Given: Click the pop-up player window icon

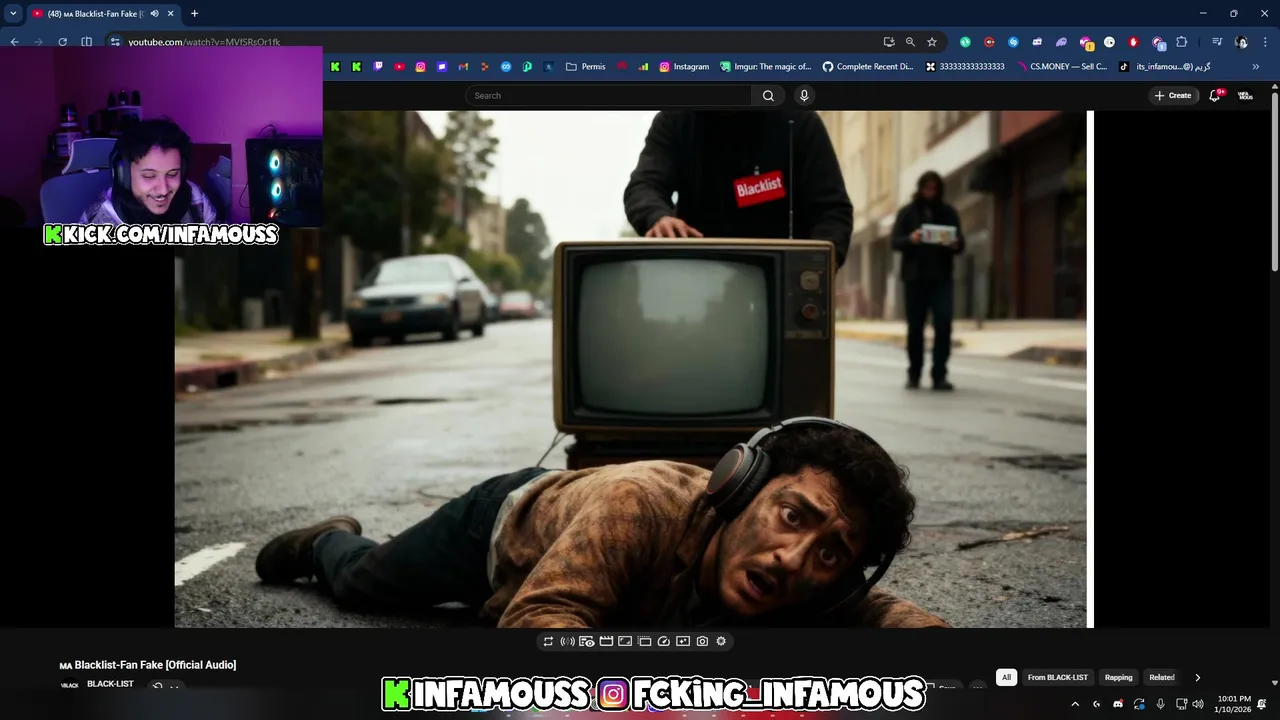Looking at the screenshot, I should coord(645,641).
